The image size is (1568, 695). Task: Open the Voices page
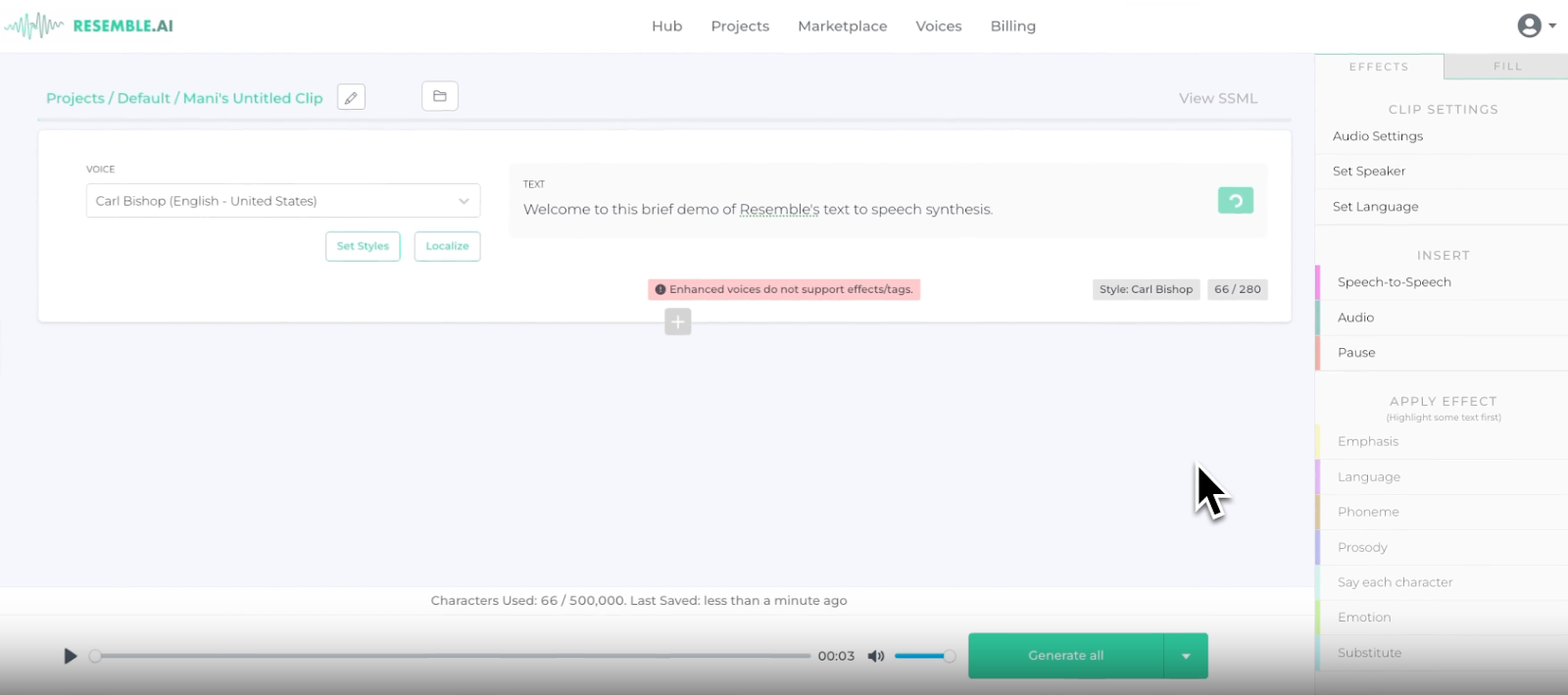pyautogui.click(x=938, y=26)
